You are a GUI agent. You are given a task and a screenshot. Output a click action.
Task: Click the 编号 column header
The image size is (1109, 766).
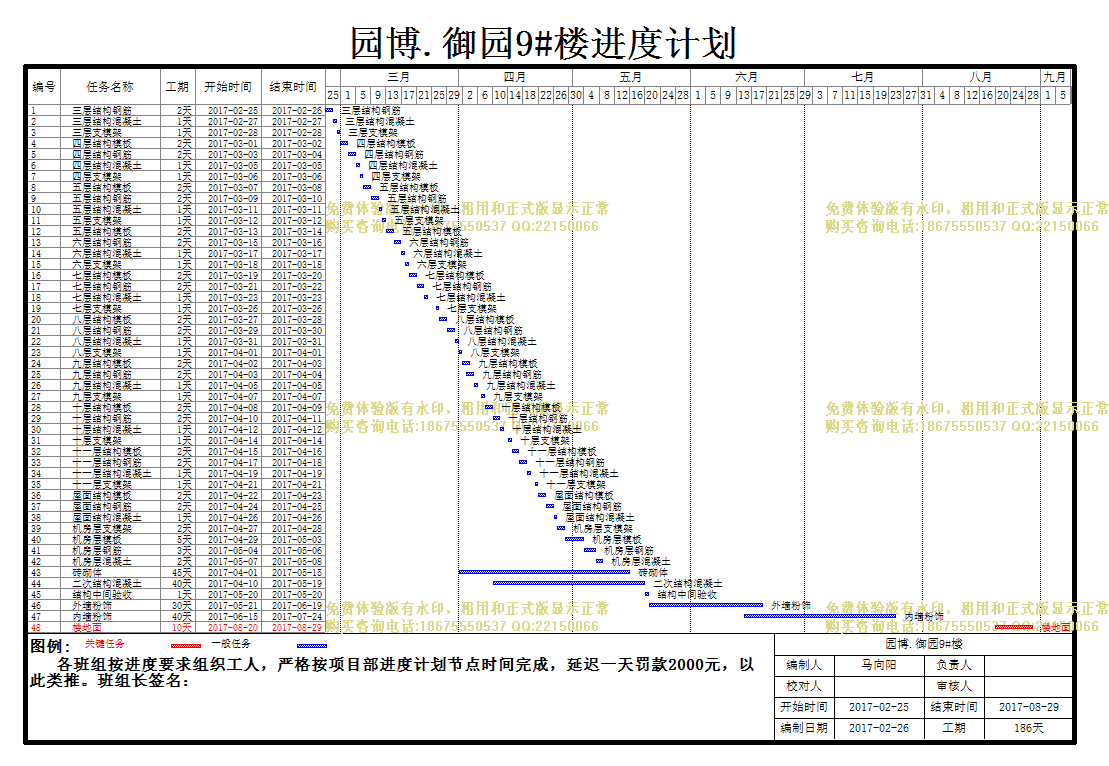pyautogui.click(x=44, y=87)
